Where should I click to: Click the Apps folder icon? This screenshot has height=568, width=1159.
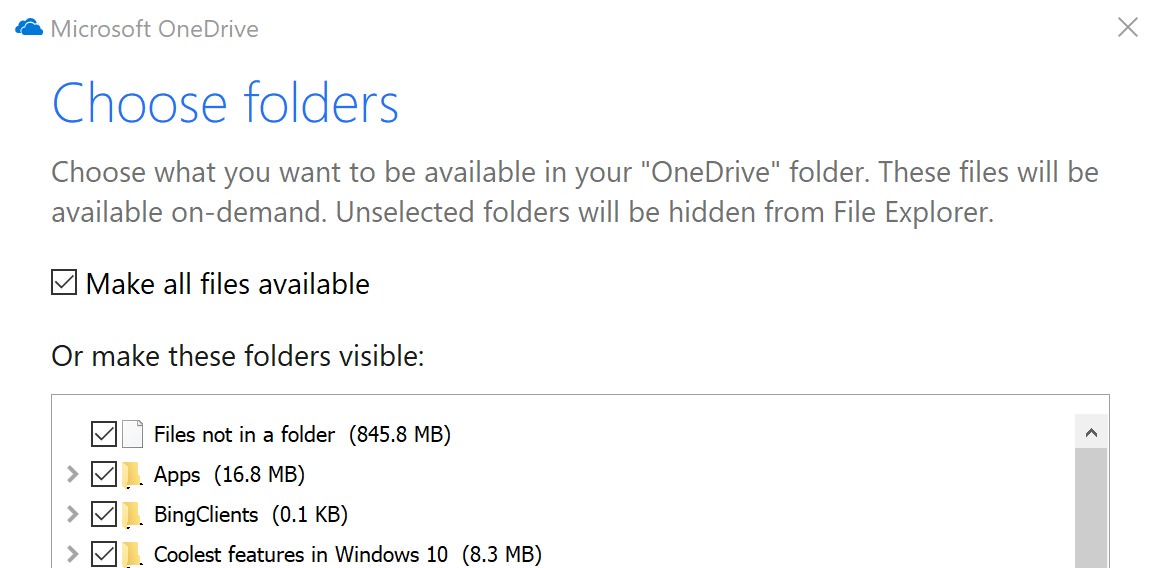point(132,475)
